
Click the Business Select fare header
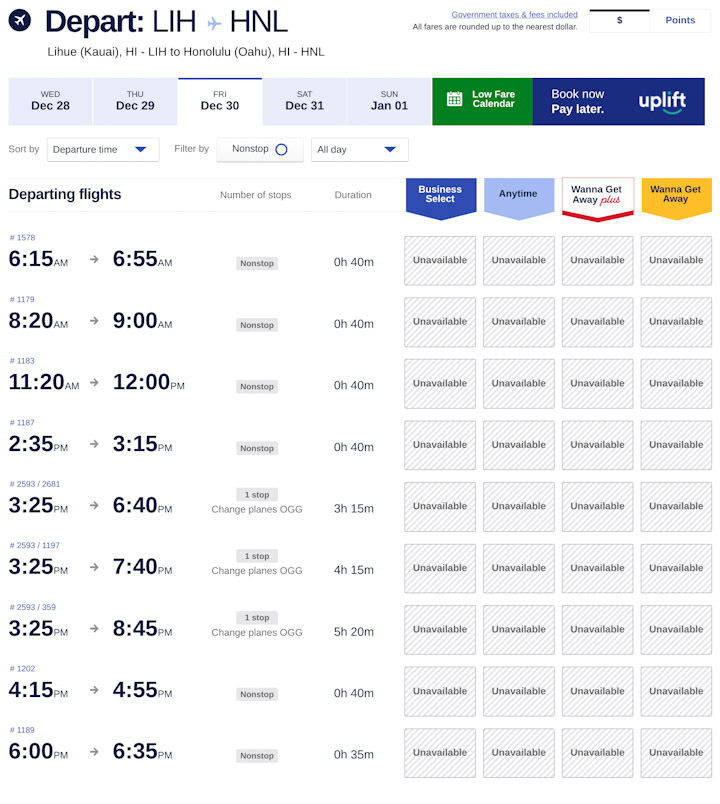[x=441, y=198]
